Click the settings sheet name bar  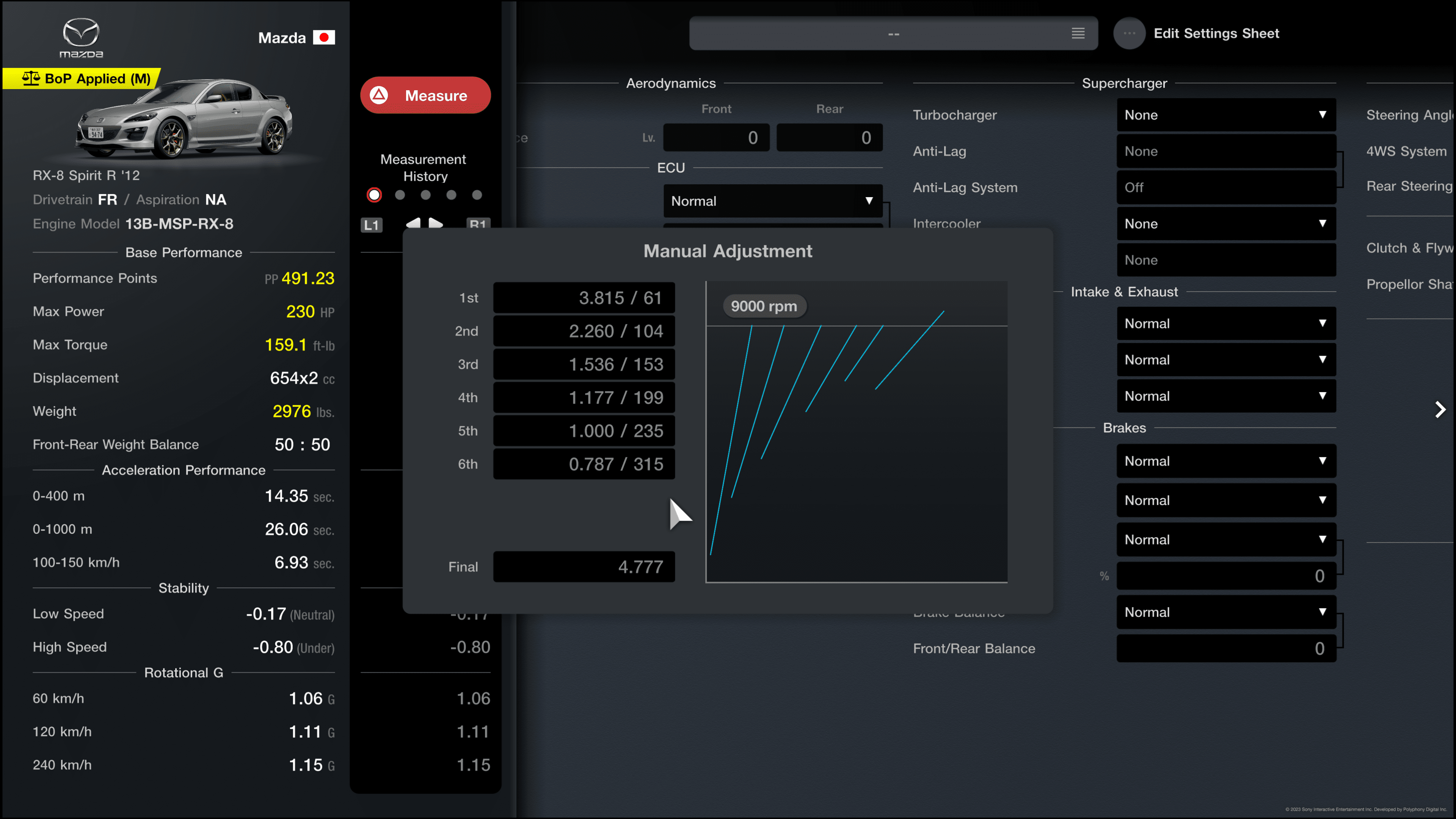[x=893, y=33]
